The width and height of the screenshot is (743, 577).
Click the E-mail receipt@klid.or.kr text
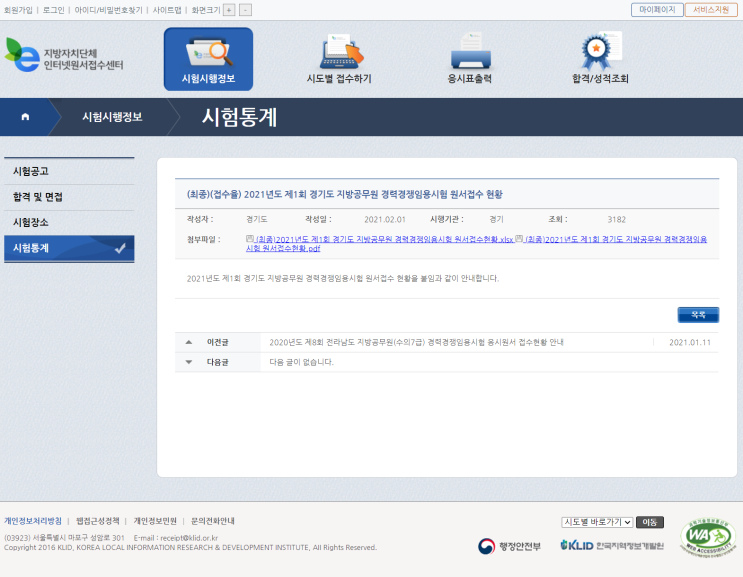pos(176,538)
